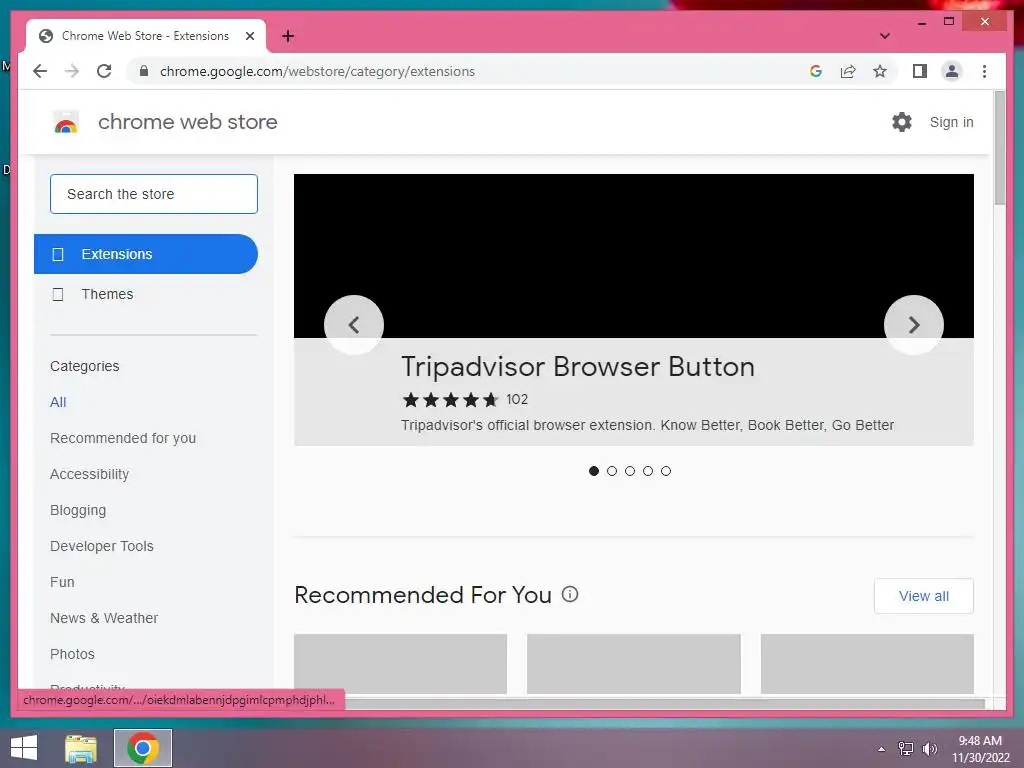Close the Chrome Web Store tab

249,36
